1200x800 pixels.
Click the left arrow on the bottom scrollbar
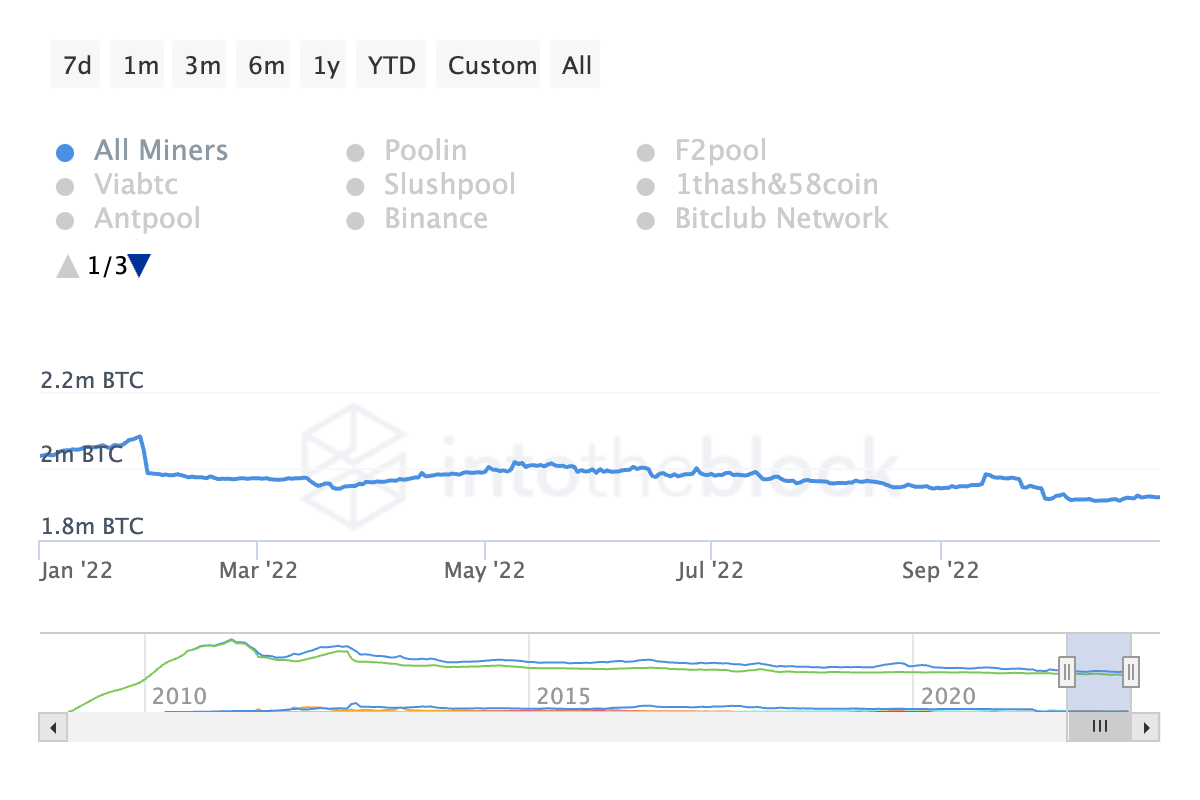click(x=53, y=727)
